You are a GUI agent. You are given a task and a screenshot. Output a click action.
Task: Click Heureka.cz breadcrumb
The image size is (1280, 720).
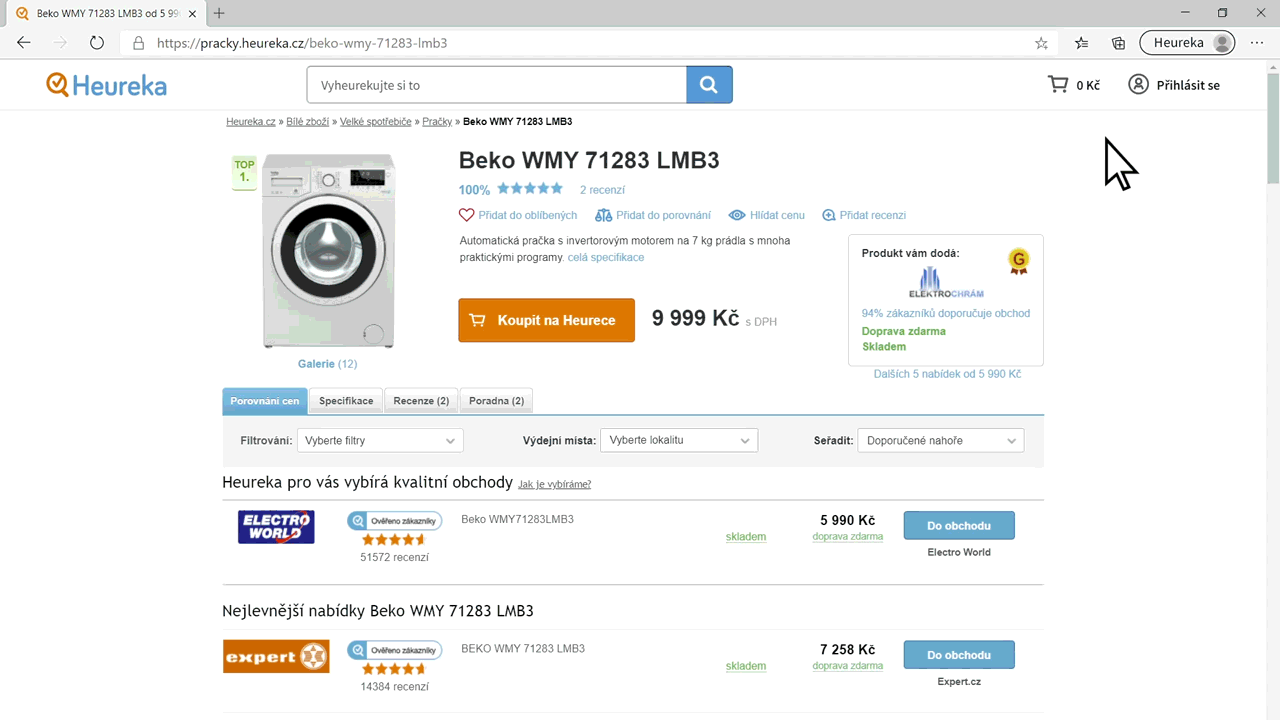coord(250,121)
